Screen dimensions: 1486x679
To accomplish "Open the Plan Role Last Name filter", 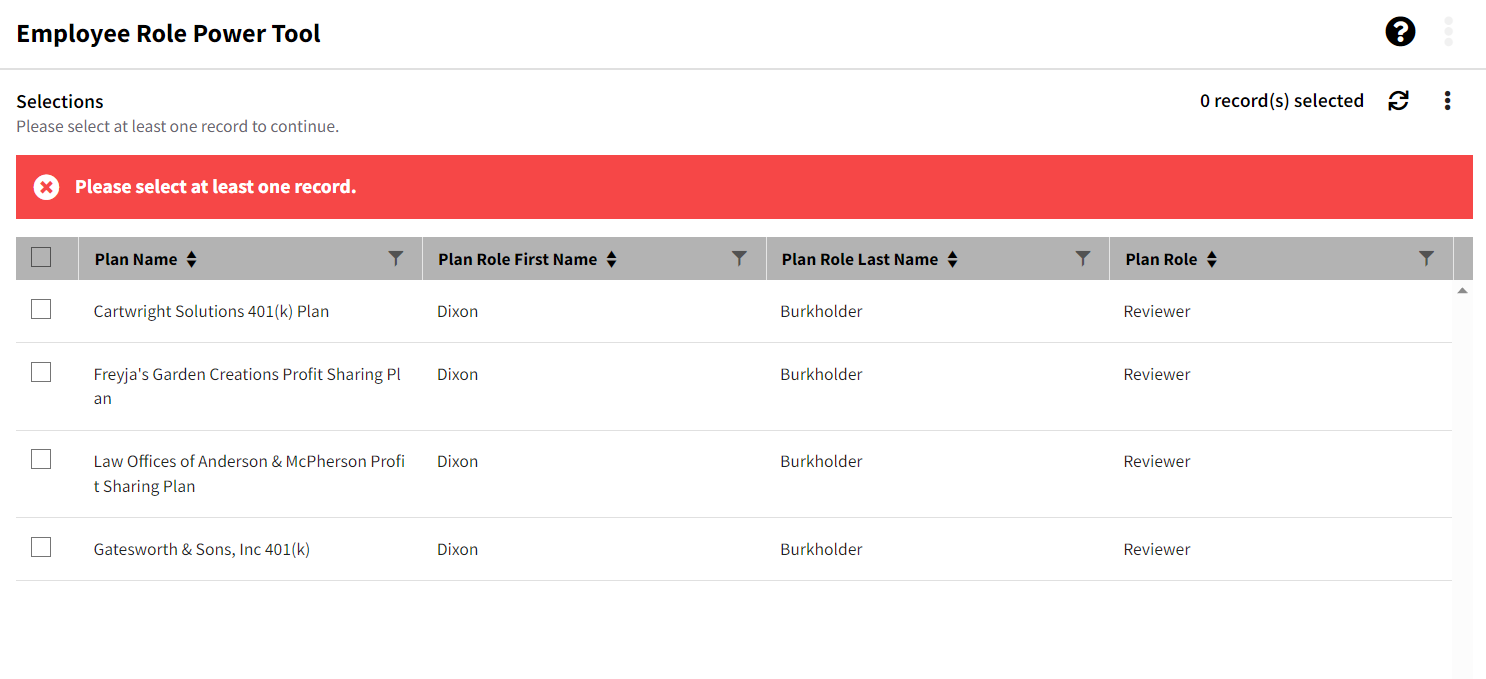I will coord(1082,258).
